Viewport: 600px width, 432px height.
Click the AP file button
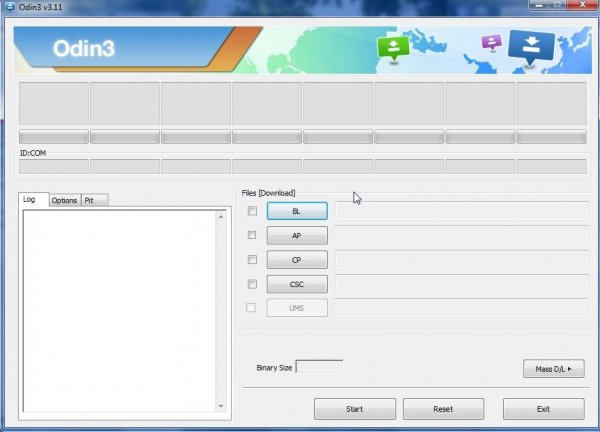297,235
